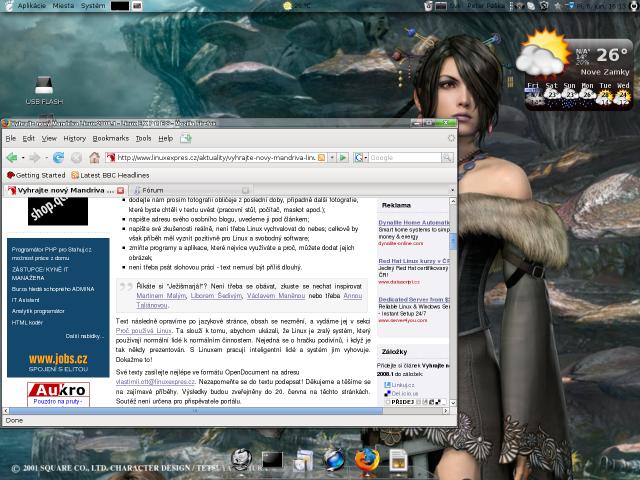
Task: Click the search magnifier button
Action: coord(447,158)
